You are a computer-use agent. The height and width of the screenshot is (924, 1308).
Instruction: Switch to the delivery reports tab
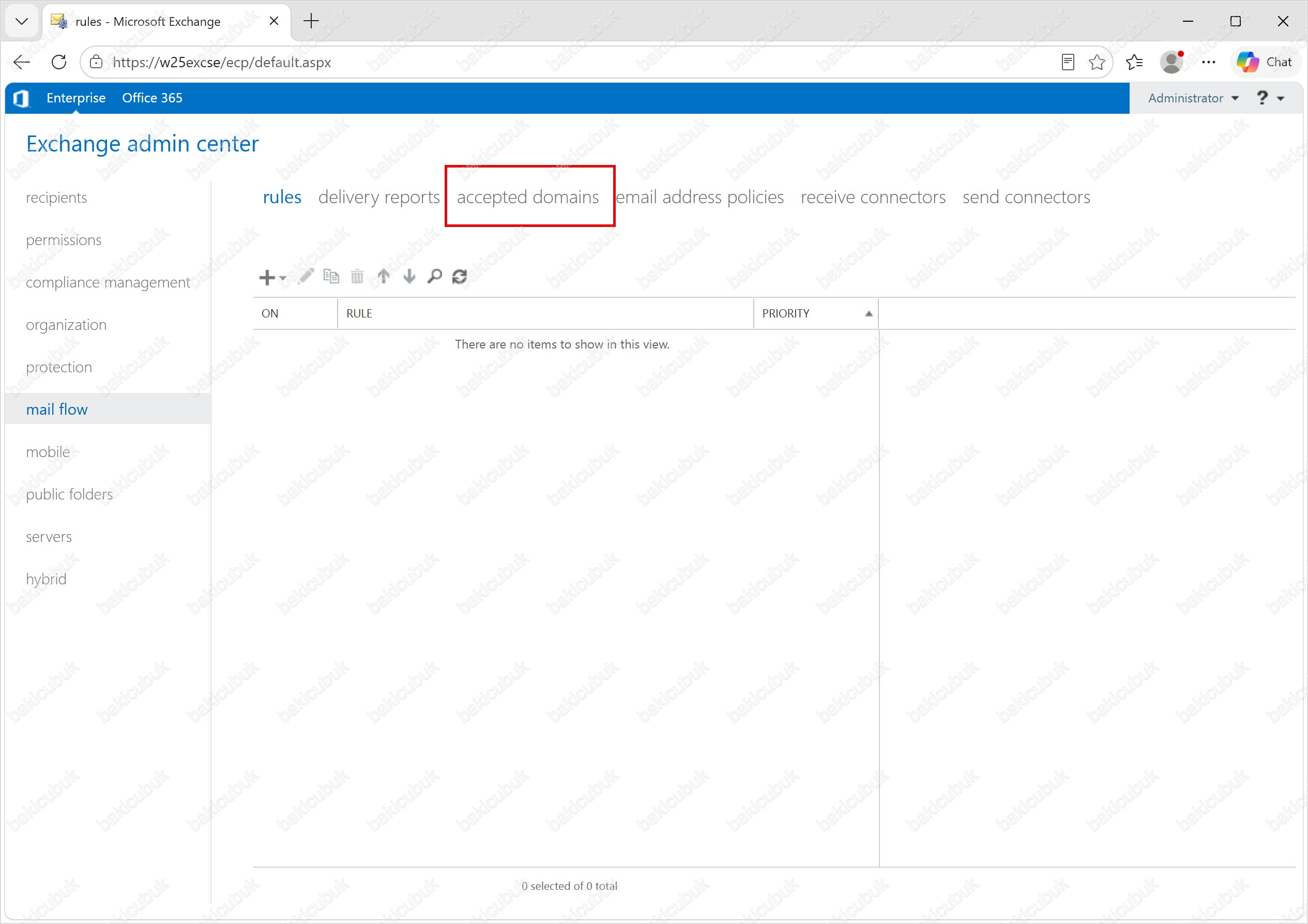click(379, 197)
